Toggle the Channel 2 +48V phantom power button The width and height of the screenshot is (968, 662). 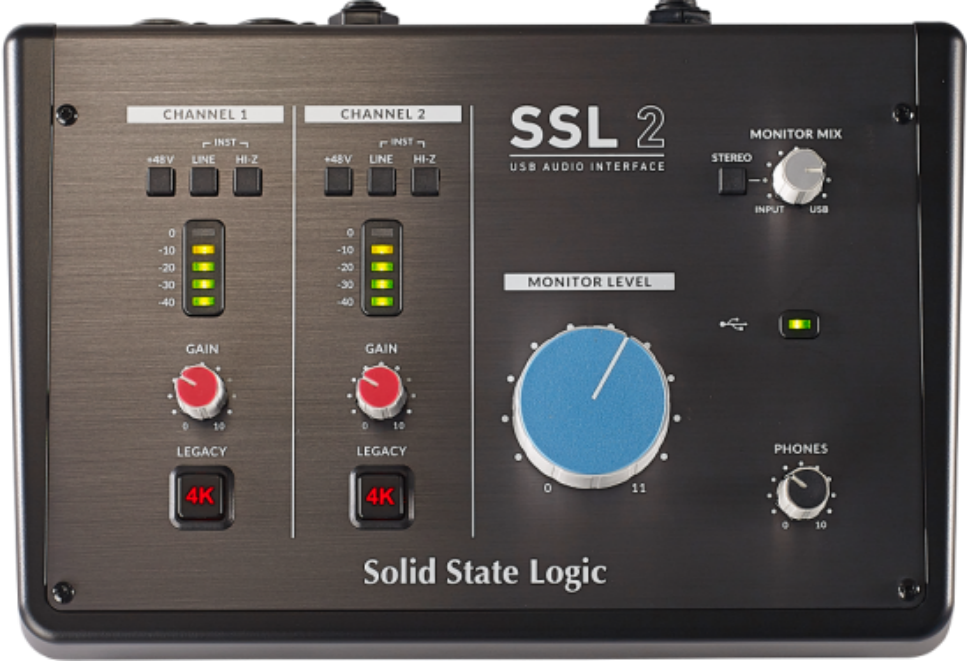point(338,182)
